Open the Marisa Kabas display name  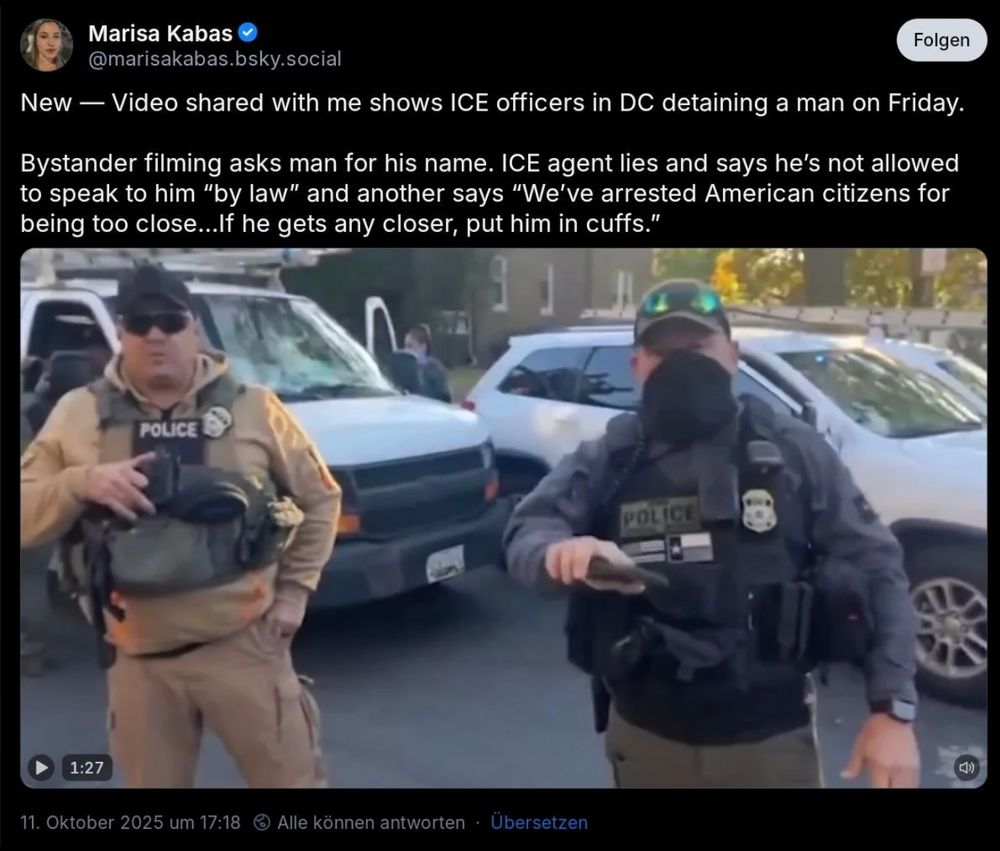tap(160, 33)
